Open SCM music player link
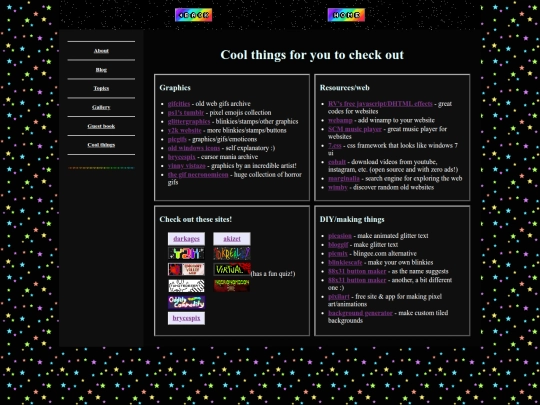The height and width of the screenshot is (405, 540). click(x=355, y=129)
